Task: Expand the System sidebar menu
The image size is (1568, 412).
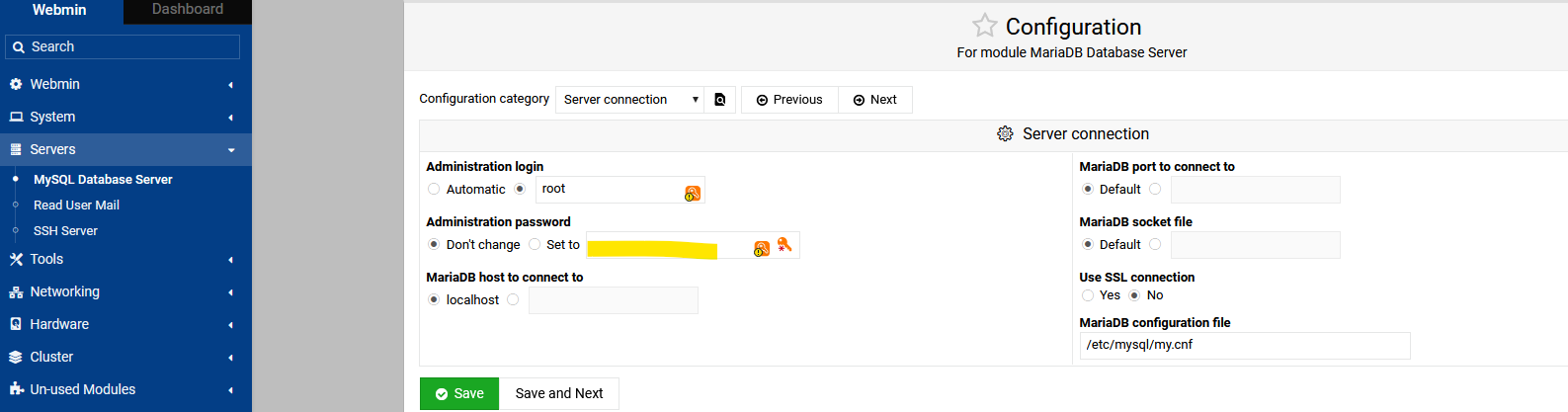Action: 125,117
